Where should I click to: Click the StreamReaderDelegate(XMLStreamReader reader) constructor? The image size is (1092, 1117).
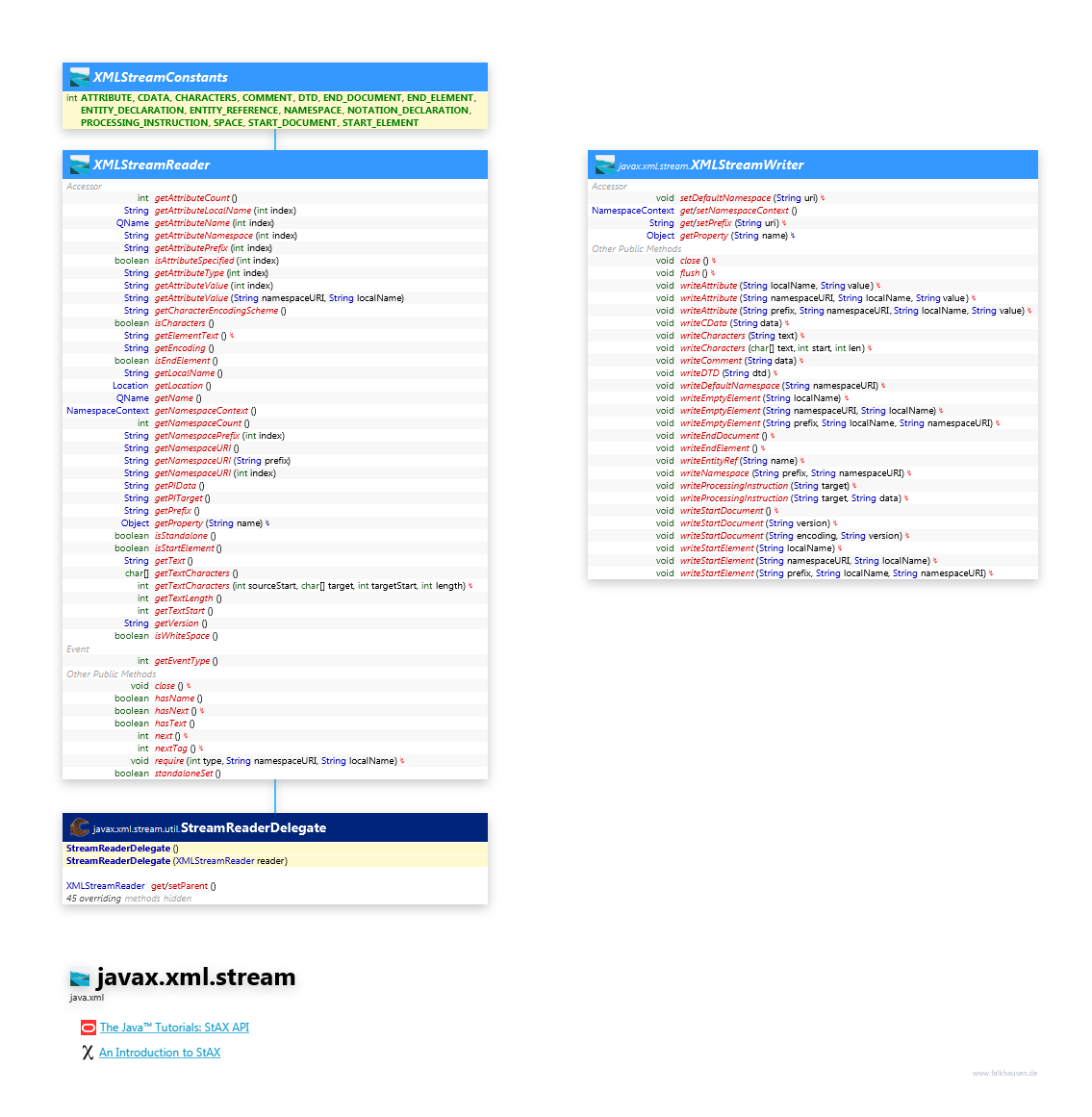tap(176, 861)
